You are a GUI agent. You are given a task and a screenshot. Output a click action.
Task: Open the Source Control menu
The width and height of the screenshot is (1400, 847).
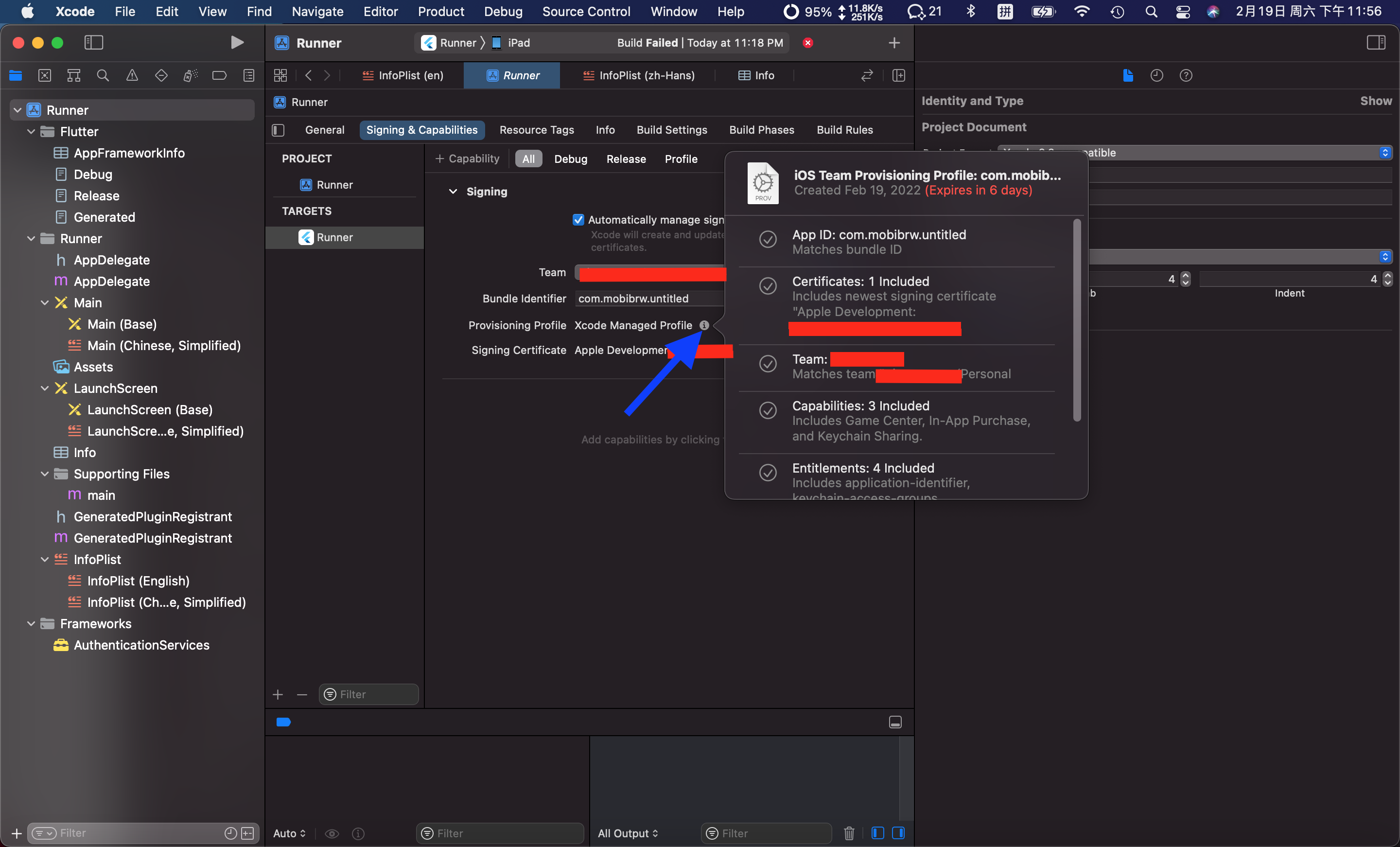point(586,11)
